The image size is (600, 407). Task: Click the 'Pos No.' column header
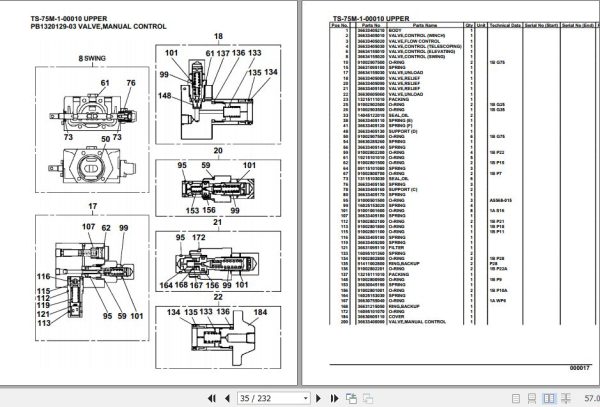click(339, 25)
